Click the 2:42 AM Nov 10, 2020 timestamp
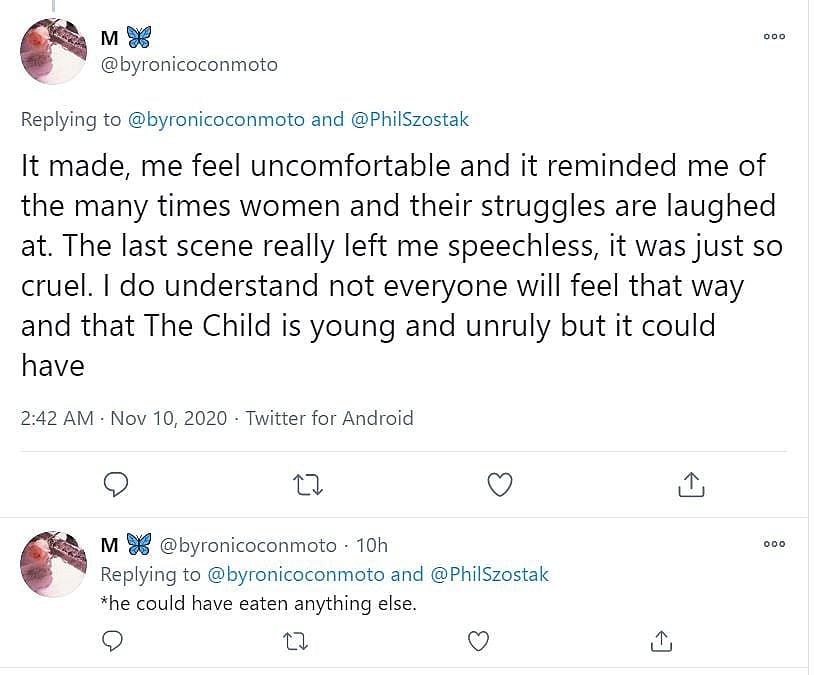 click(123, 418)
